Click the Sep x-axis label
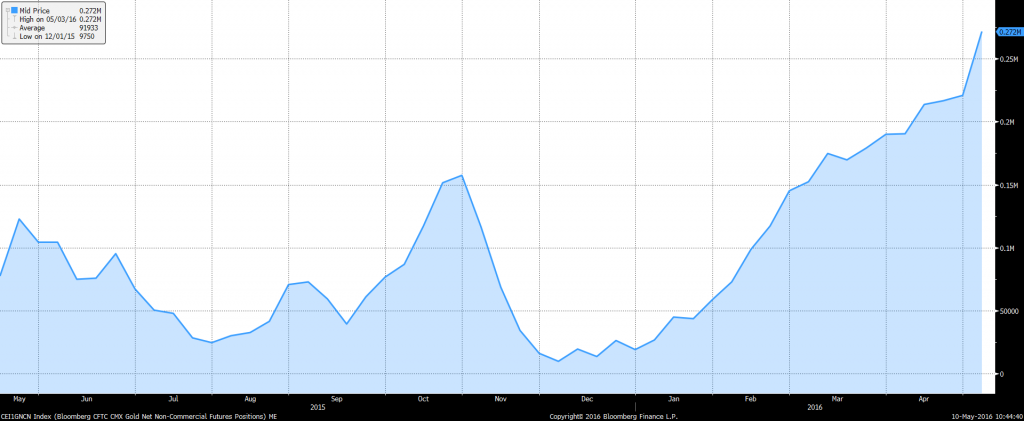The width and height of the screenshot is (1024, 421). click(337, 398)
